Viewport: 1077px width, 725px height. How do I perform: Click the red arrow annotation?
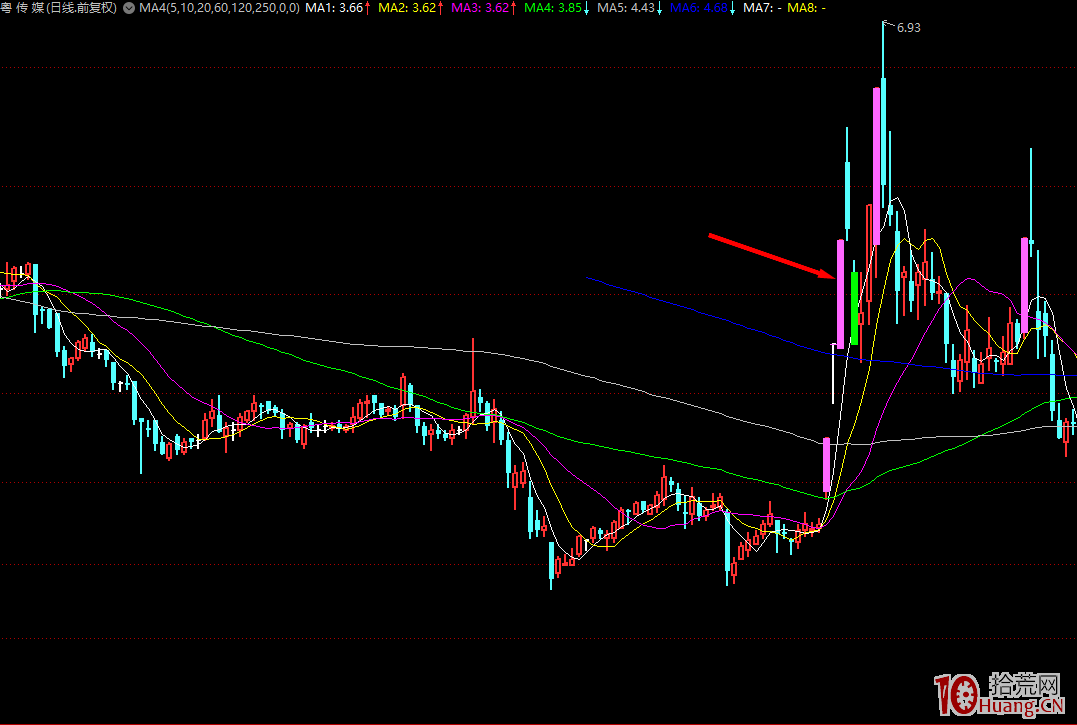(x=770, y=256)
